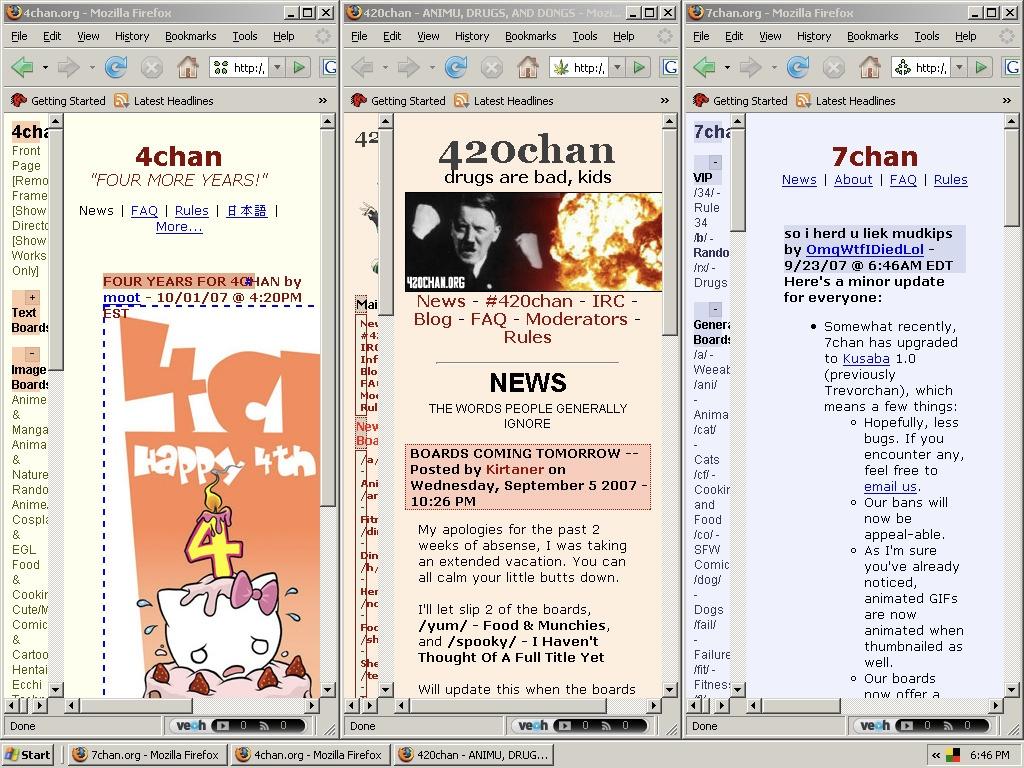Click Back arrow in 7chan window
Viewport: 1024px width, 768px height.
click(705, 67)
